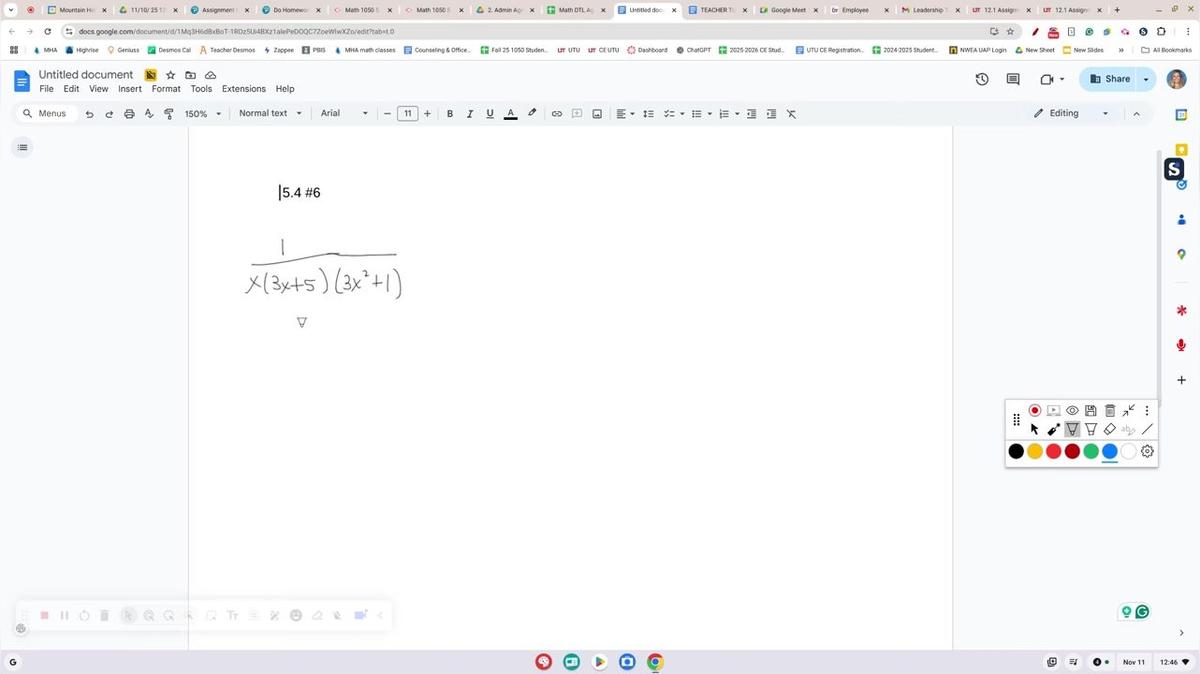Rename the document by clicking Untitled document
The width and height of the screenshot is (1200, 674).
[x=88, y=74]
